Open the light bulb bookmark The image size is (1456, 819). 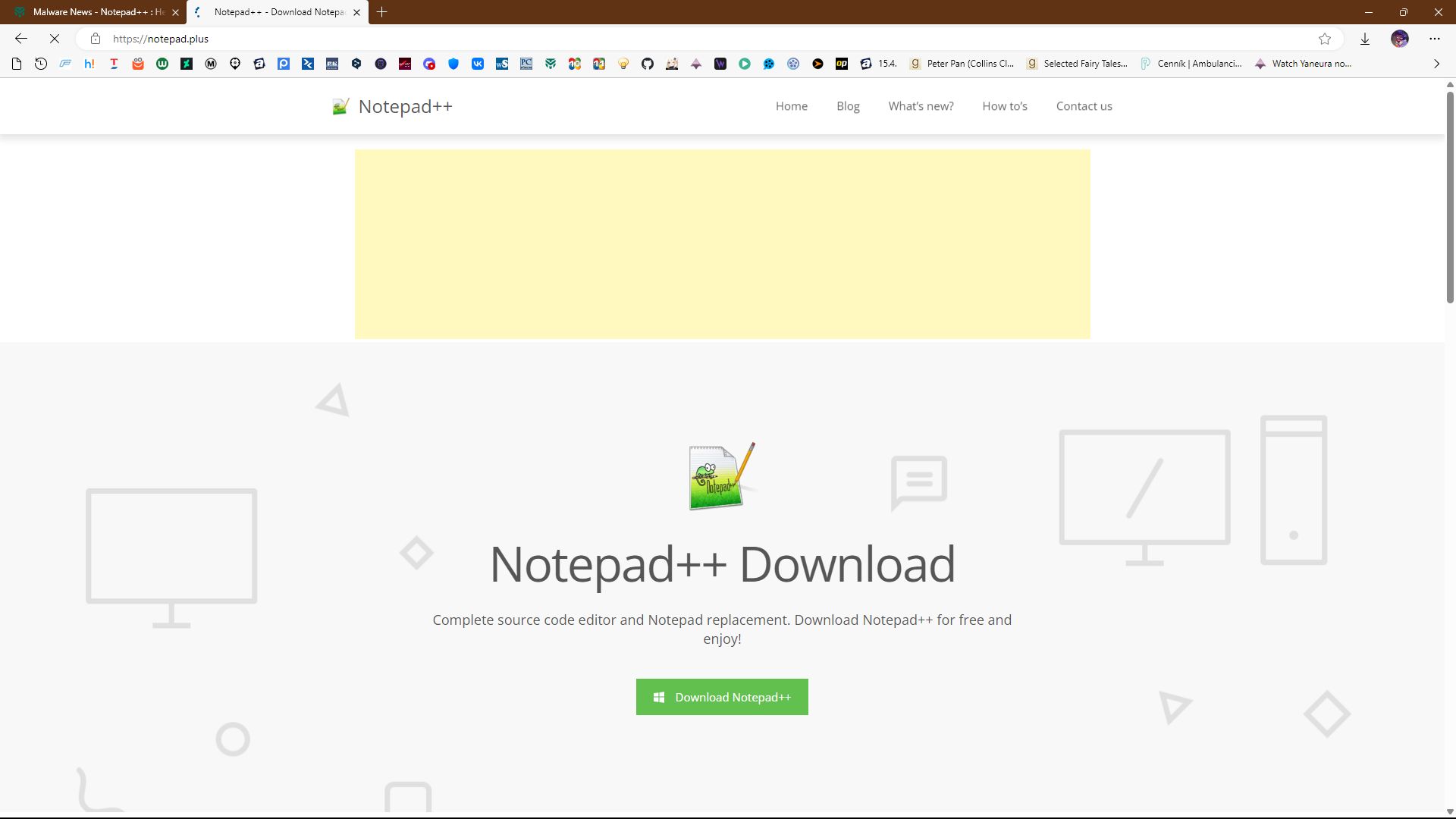623,64
